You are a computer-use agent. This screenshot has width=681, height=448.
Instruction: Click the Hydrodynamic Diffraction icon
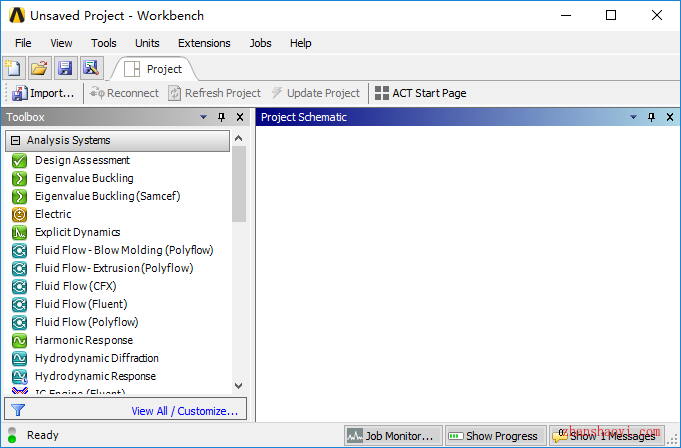(x=20, y=359)
